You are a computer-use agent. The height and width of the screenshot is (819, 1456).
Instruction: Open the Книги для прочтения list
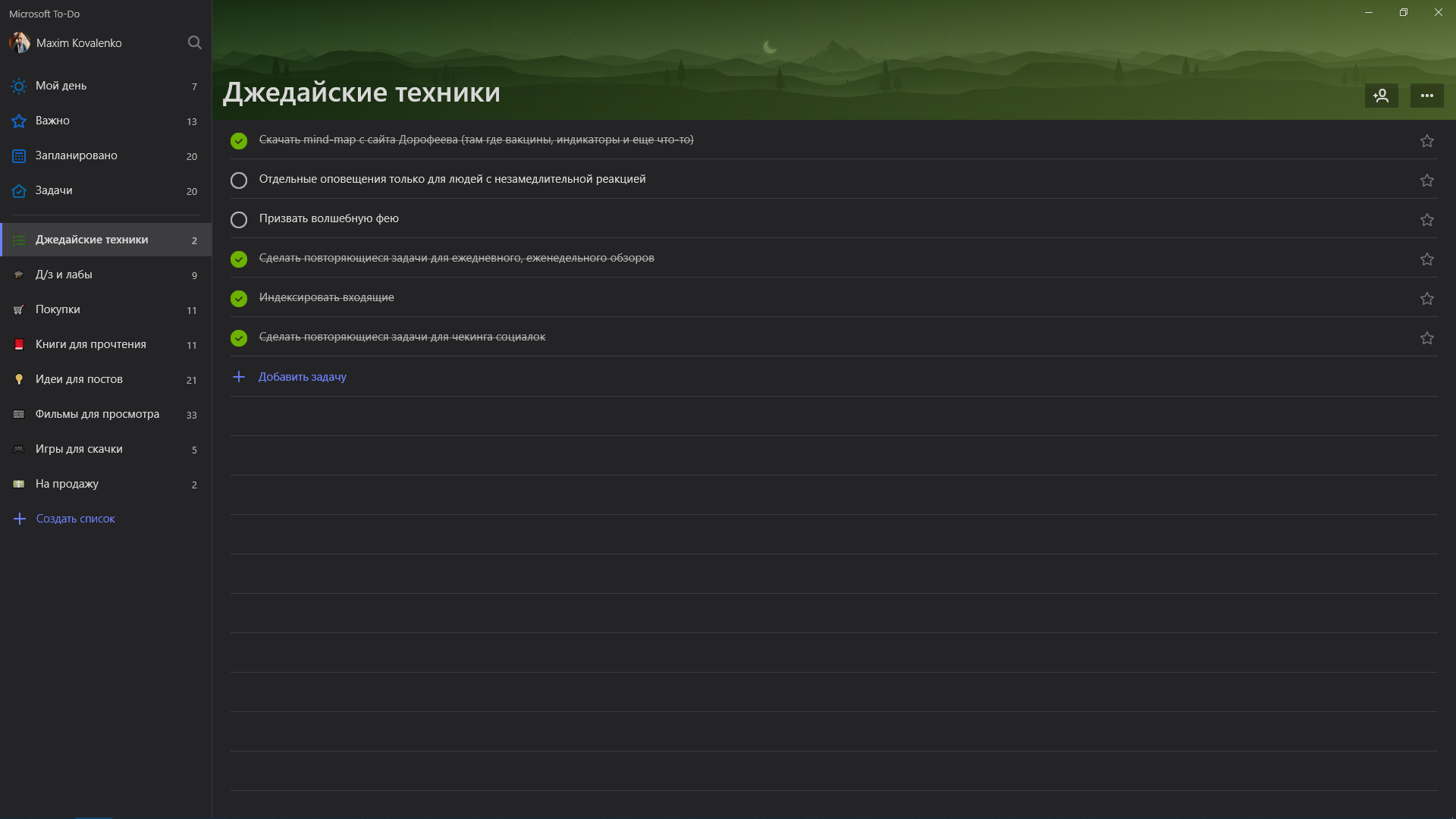tap(105, 344)
